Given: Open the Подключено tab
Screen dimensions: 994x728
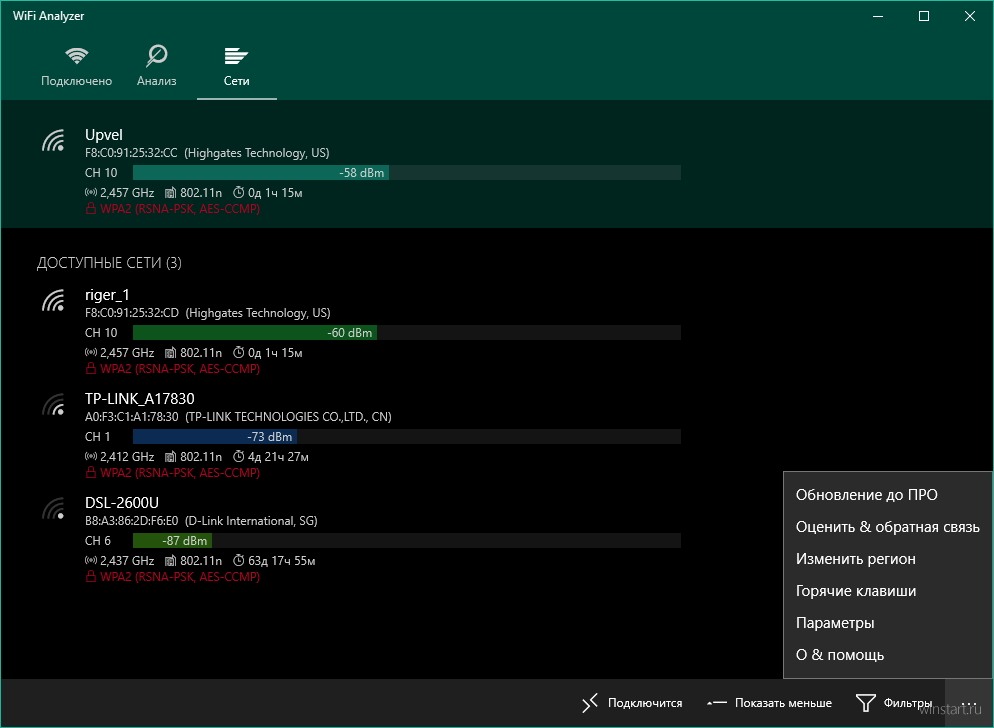Looking at the screenshot, I should coord(77,66).
